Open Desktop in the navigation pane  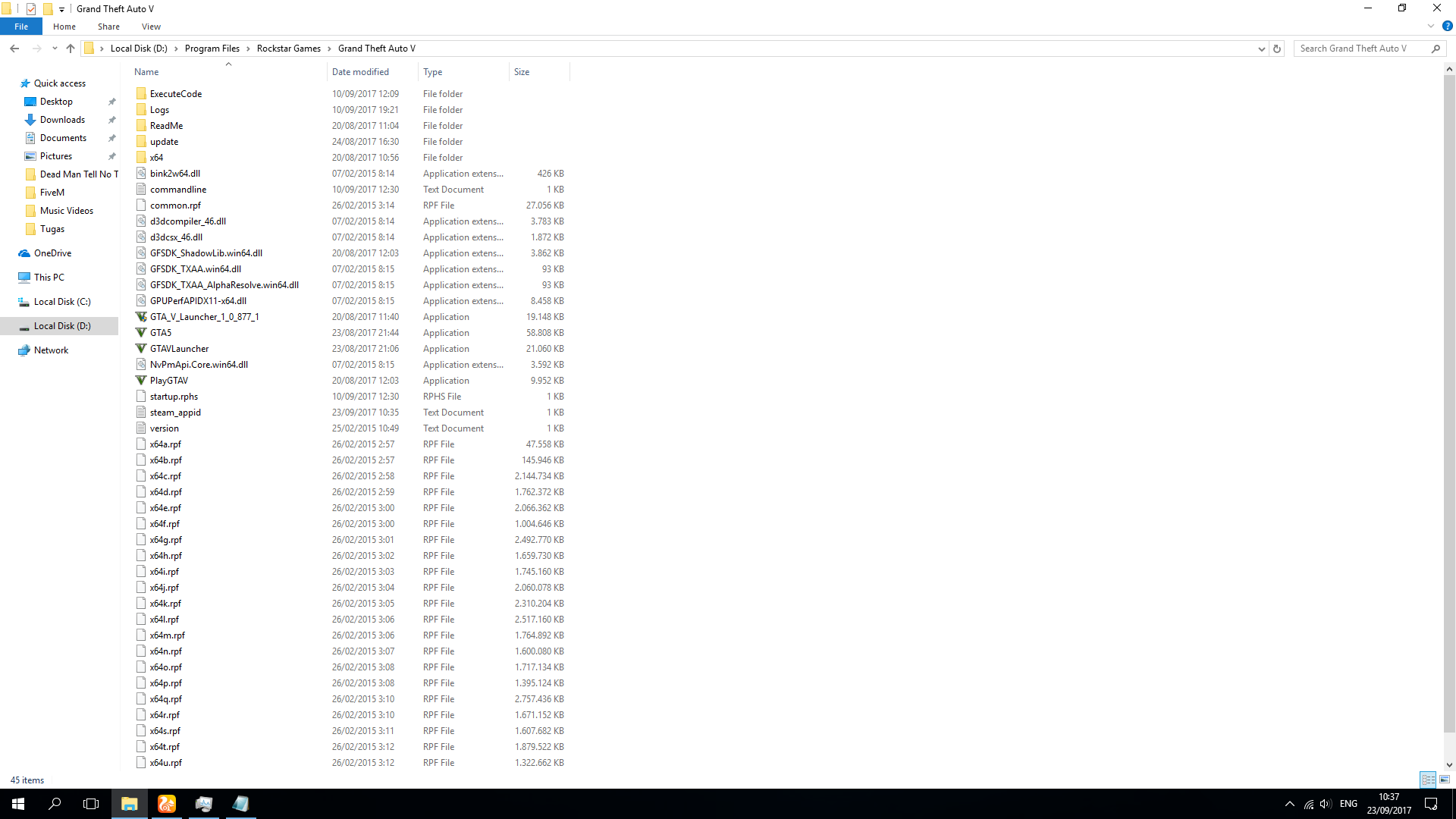[x=56, y=102]
